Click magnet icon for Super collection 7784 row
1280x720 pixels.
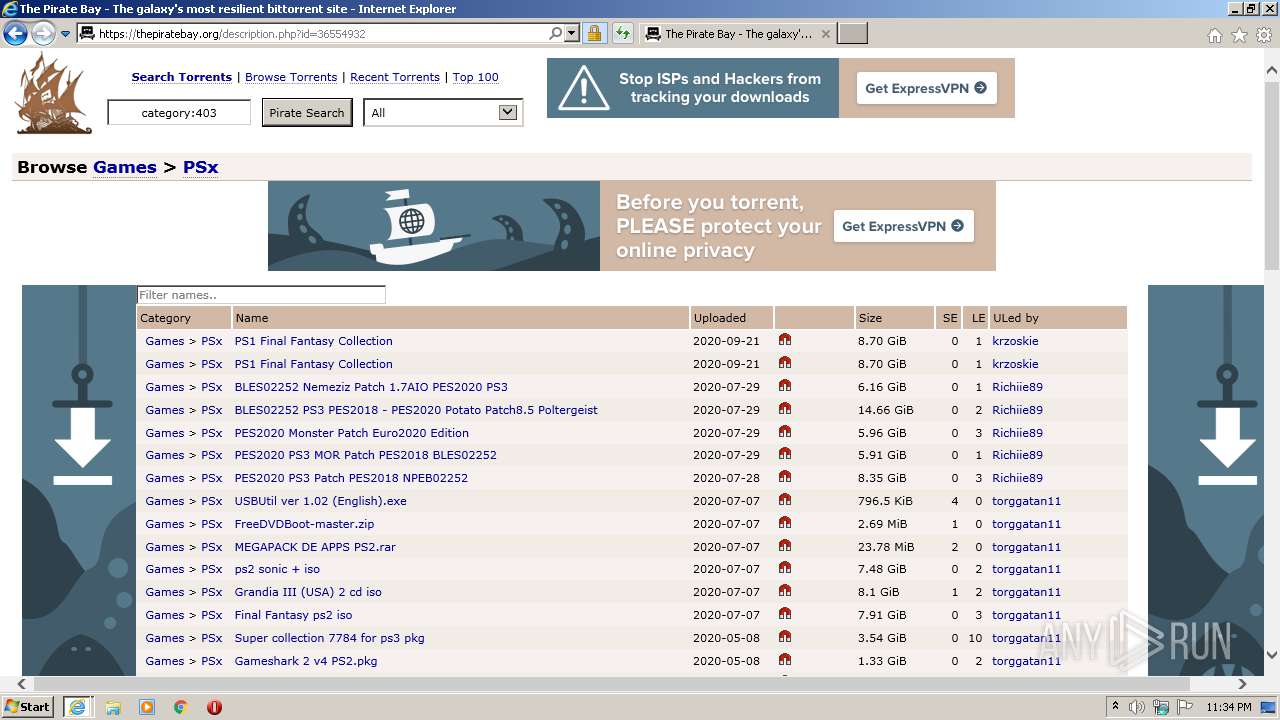pos(785,637)
